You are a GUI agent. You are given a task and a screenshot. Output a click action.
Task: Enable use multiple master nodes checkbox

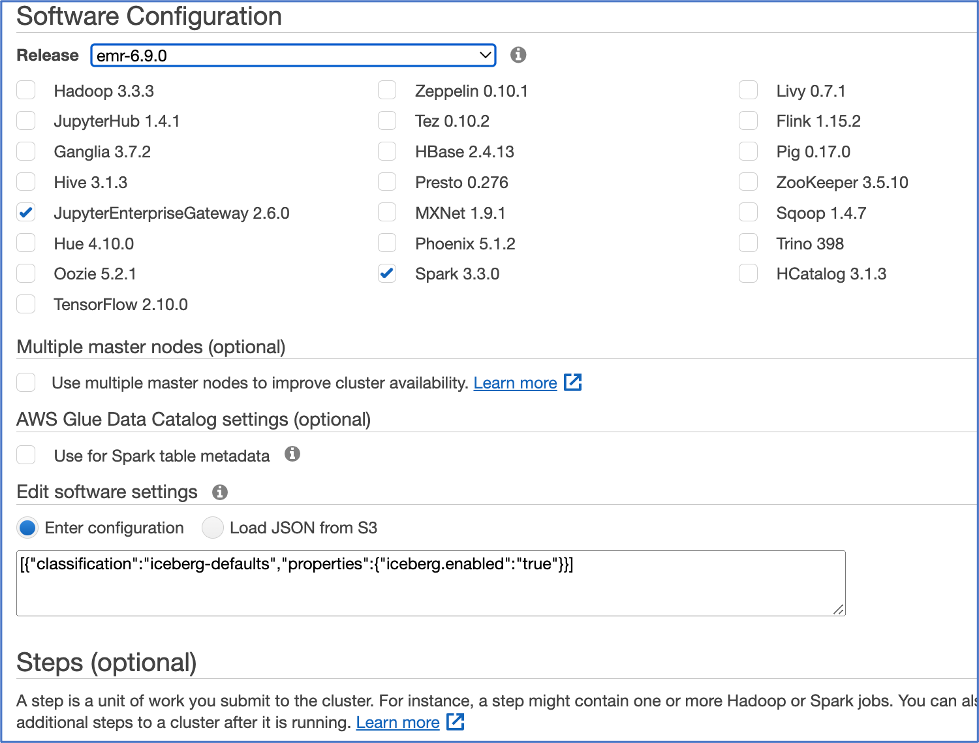click(26, 382)
